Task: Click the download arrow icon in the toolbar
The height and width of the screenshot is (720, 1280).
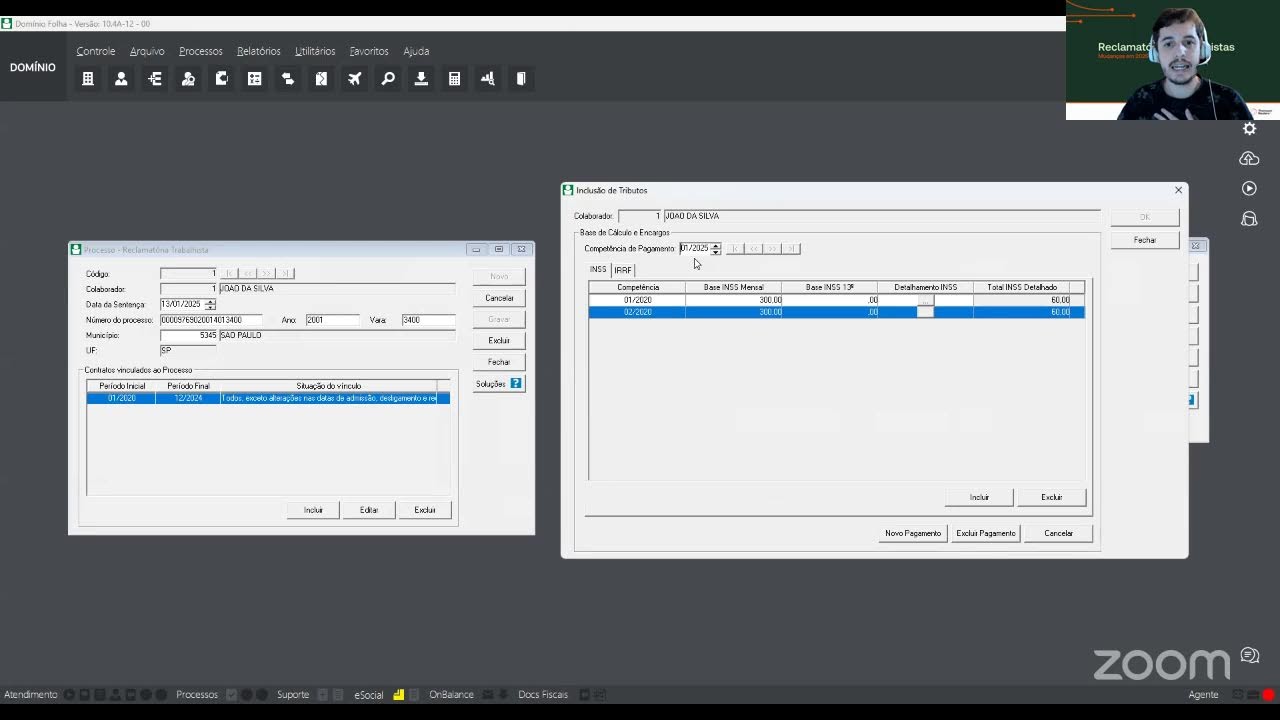Action: click(x=421, y=79)
